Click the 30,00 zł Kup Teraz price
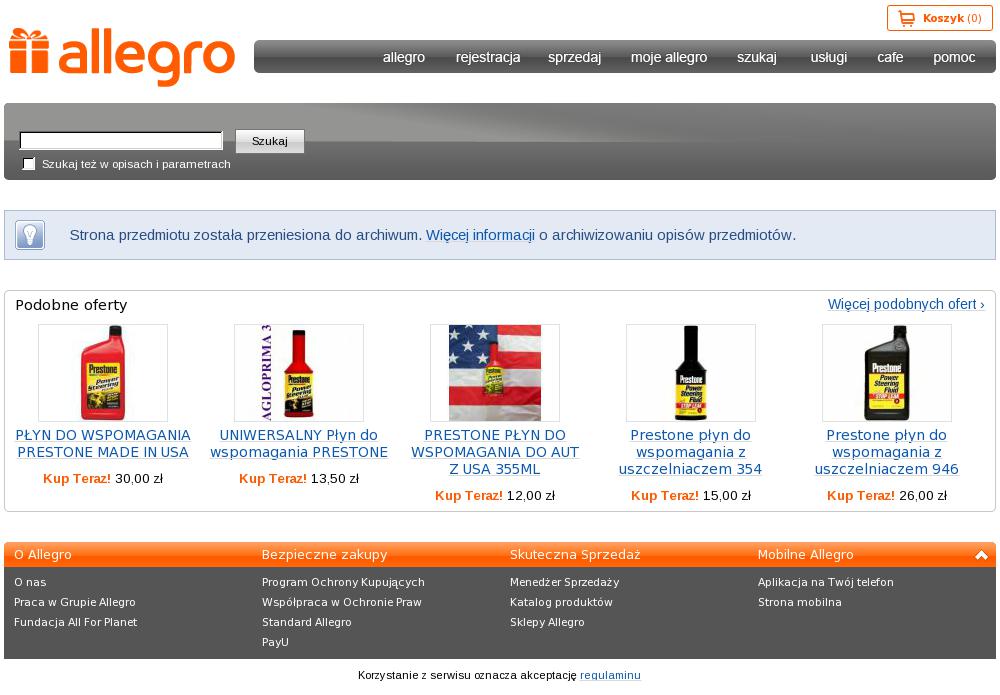 [103, 479]
